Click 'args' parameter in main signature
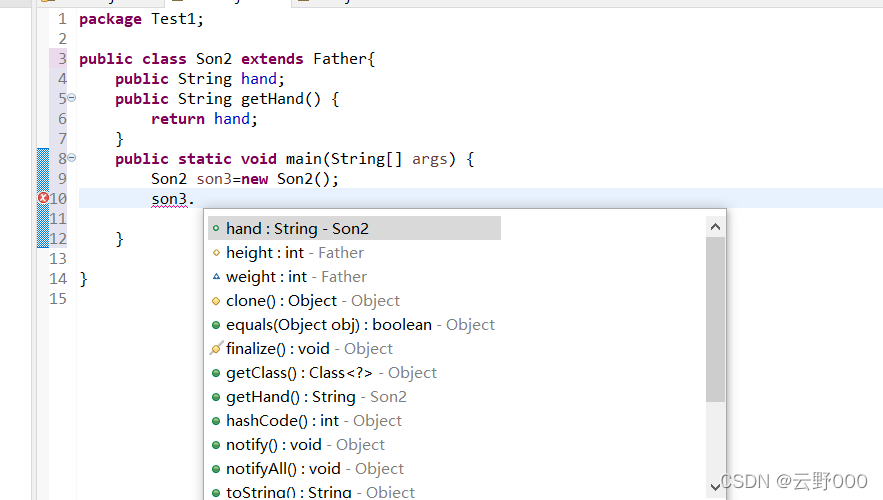883x500 pixels. click(x=430, y=159)
